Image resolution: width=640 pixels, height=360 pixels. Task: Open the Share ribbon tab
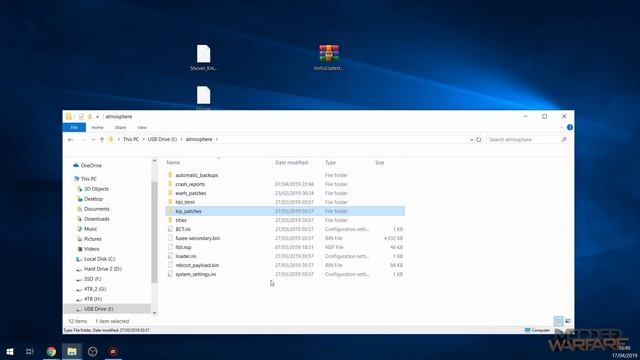coord(120,128)
